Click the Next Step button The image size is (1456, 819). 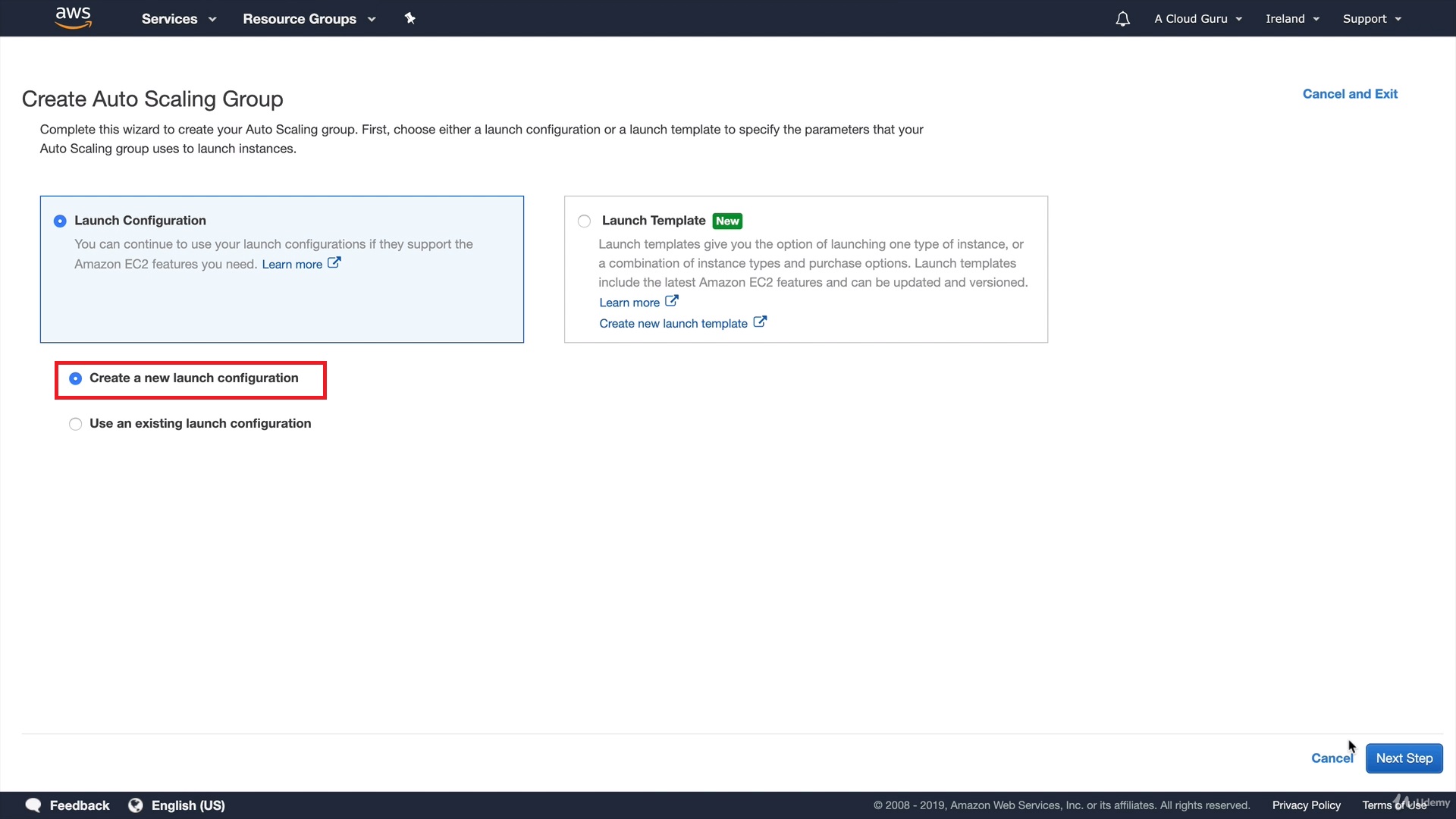[x=1404, y=758]
